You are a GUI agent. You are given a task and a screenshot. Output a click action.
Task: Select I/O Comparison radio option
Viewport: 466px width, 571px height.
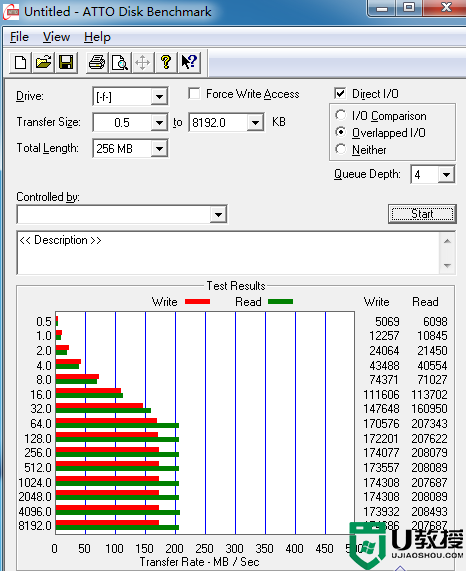tap(340, 115)
